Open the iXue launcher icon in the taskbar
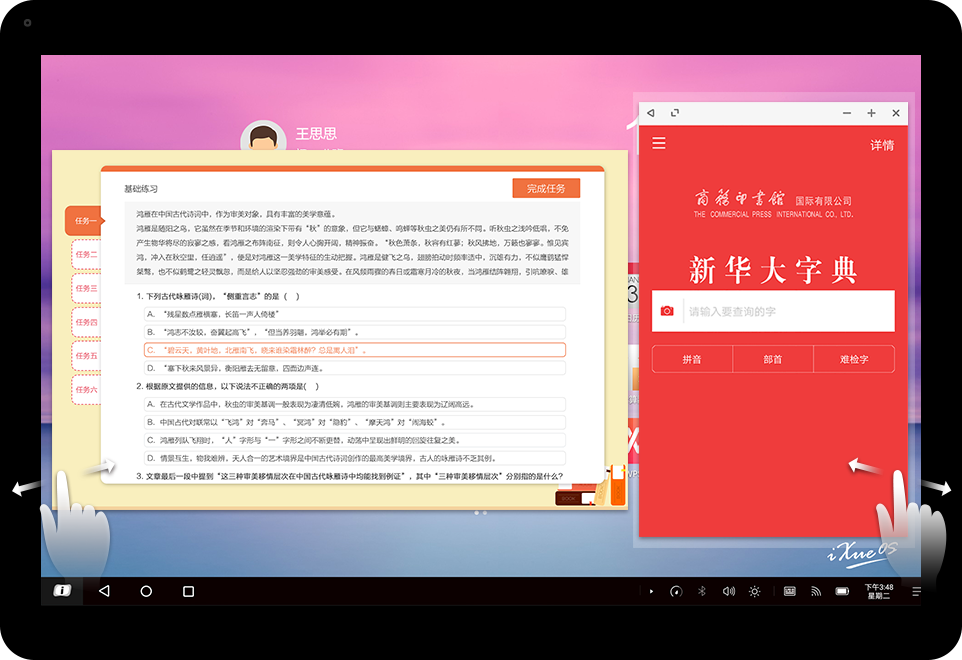The image size is (962, 660). coord(62,591)
